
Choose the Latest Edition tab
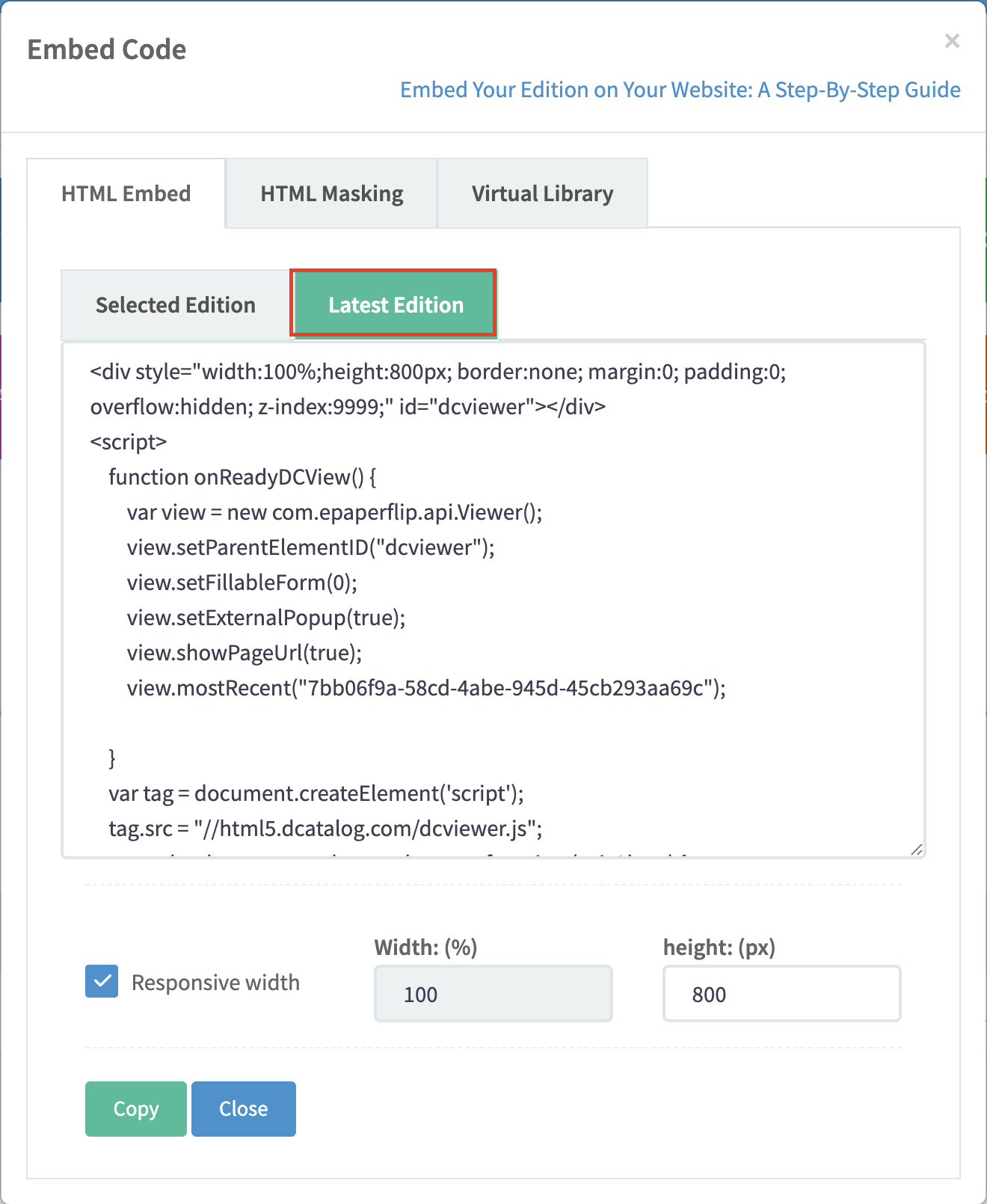click(395, 305)
